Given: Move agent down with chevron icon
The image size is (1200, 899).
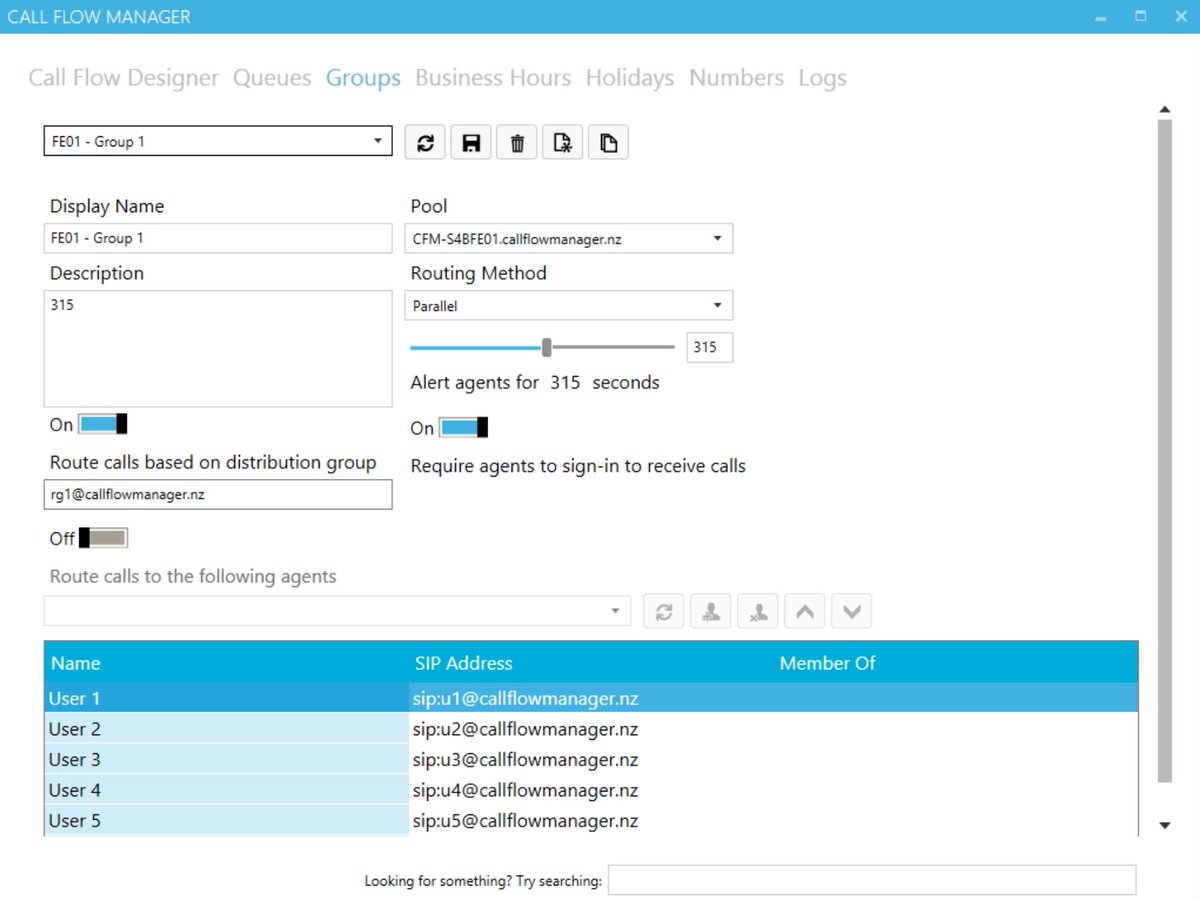Looking at the screenshot, I should 852,611.
